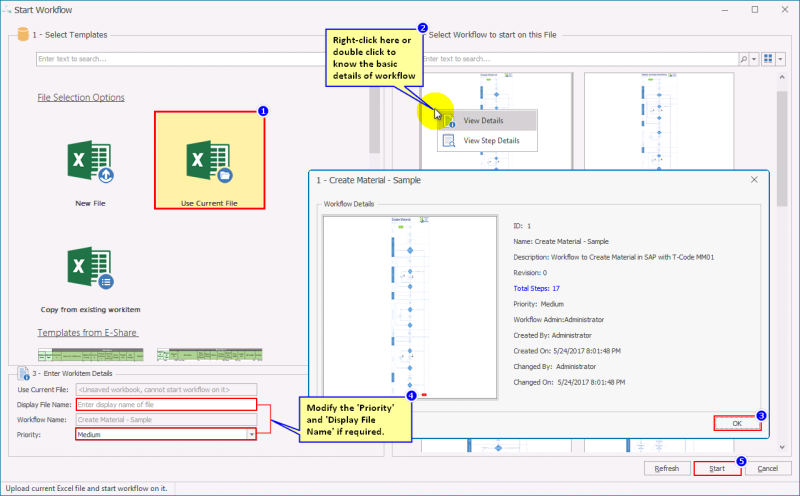Screen dimensions: 800x496
Task: Expand the view layout dropdown arrow
Action: (x=780, y=59)
